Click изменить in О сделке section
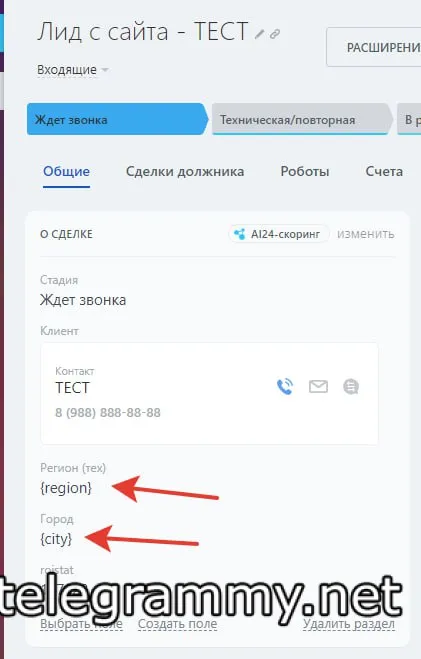This screenshot has width=421, height=659. (366, 234)
